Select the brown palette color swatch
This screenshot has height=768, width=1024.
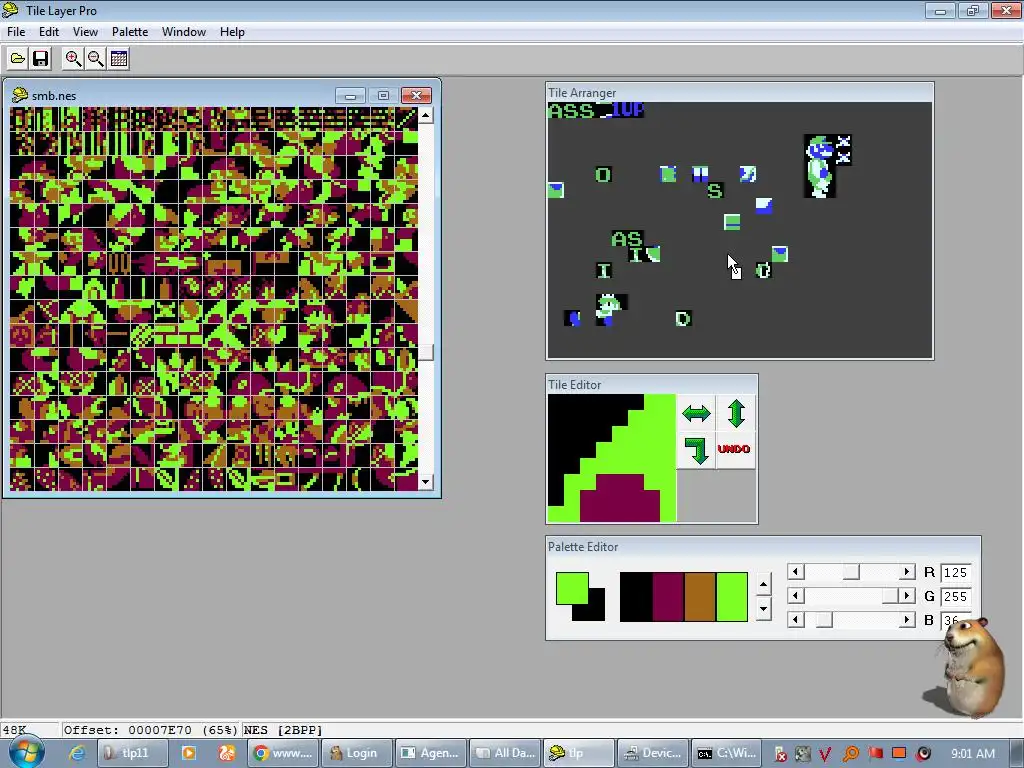pos(699,597)
